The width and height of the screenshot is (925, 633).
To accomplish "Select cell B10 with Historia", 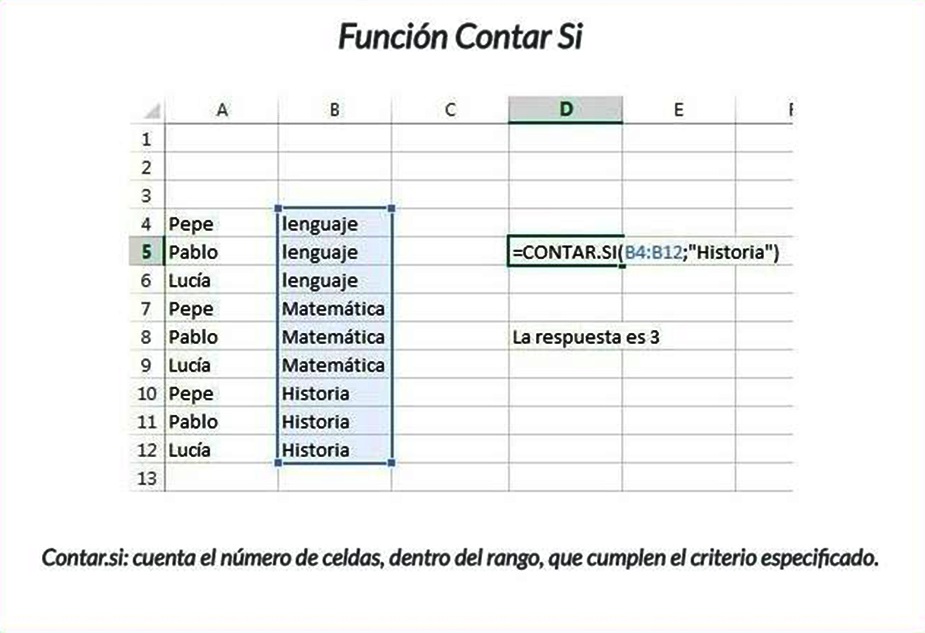I will [333, 394].
